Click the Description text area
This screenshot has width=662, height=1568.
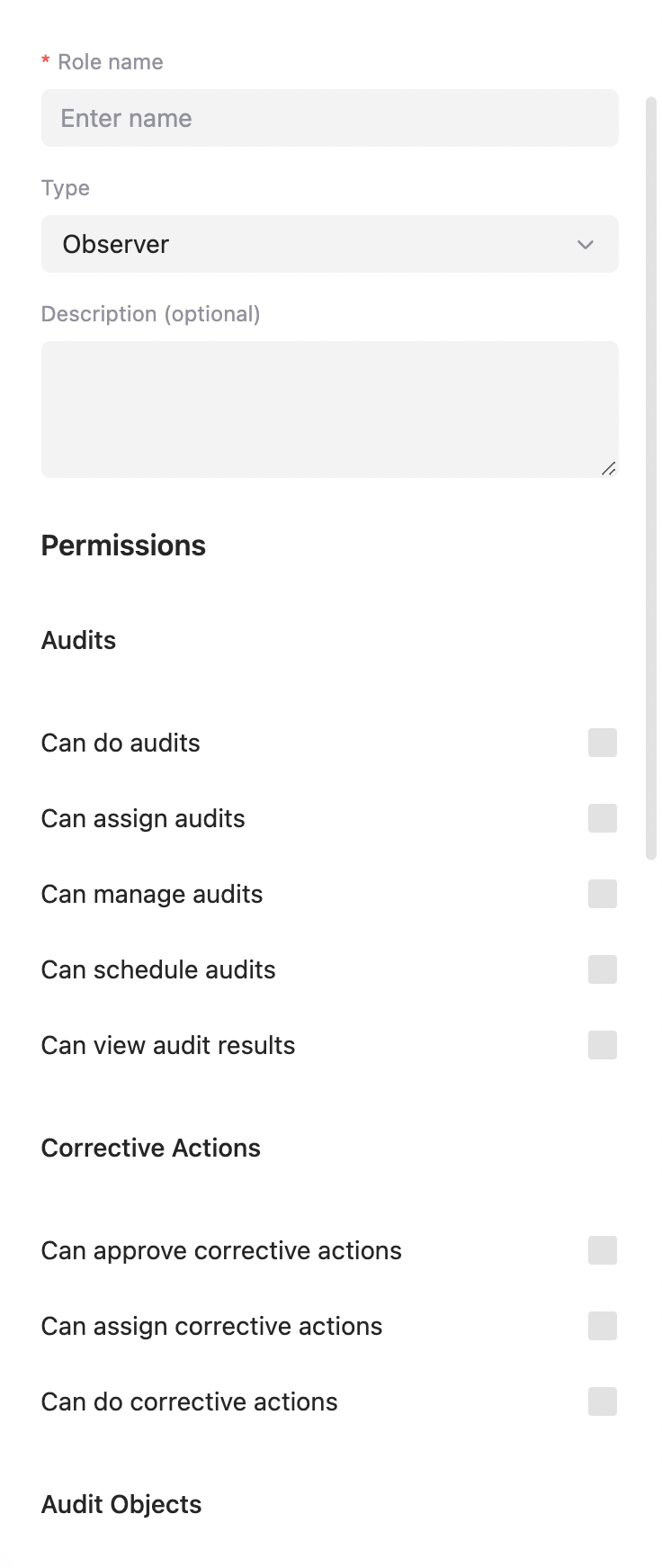[x=330, y=410]
